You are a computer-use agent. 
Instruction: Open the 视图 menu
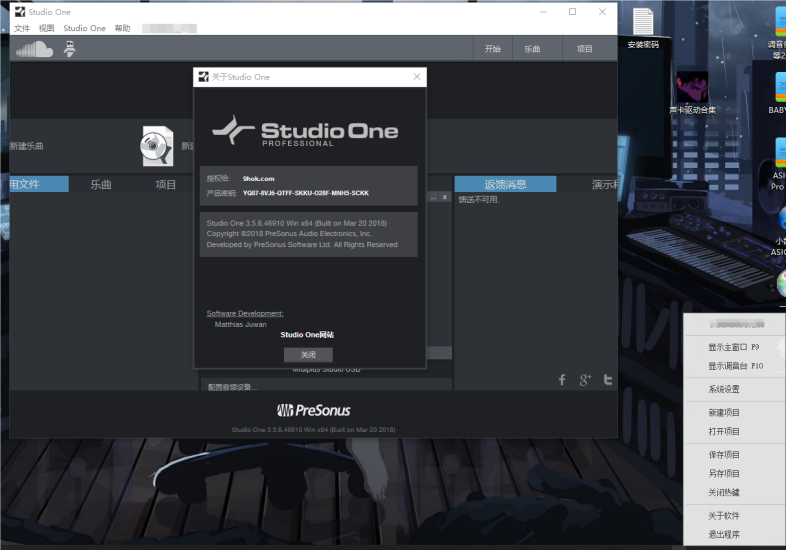[46, 28]
